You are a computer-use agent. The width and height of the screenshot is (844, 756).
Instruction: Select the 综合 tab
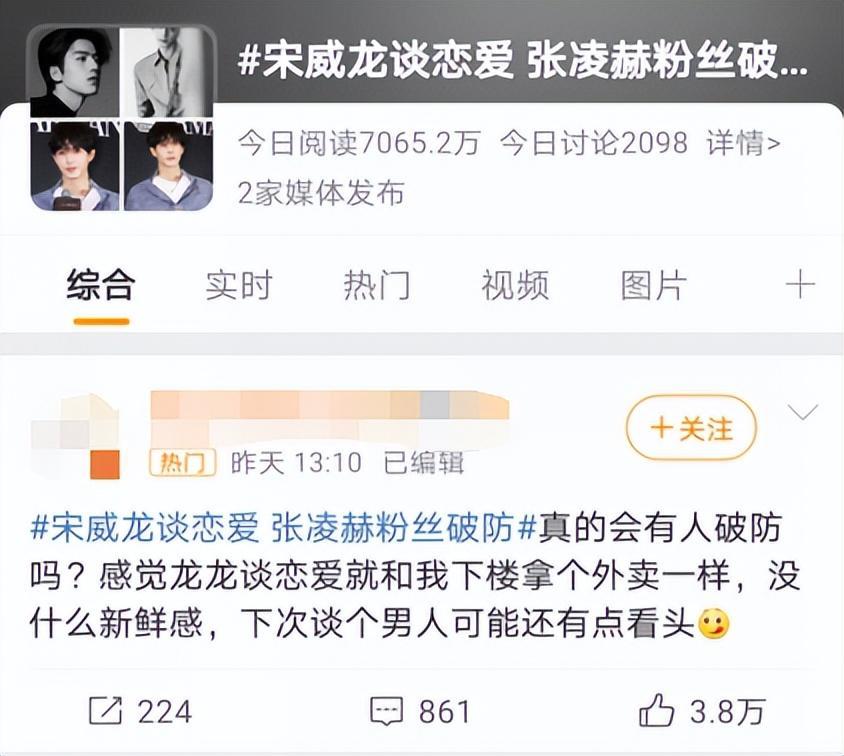(101, 285)
